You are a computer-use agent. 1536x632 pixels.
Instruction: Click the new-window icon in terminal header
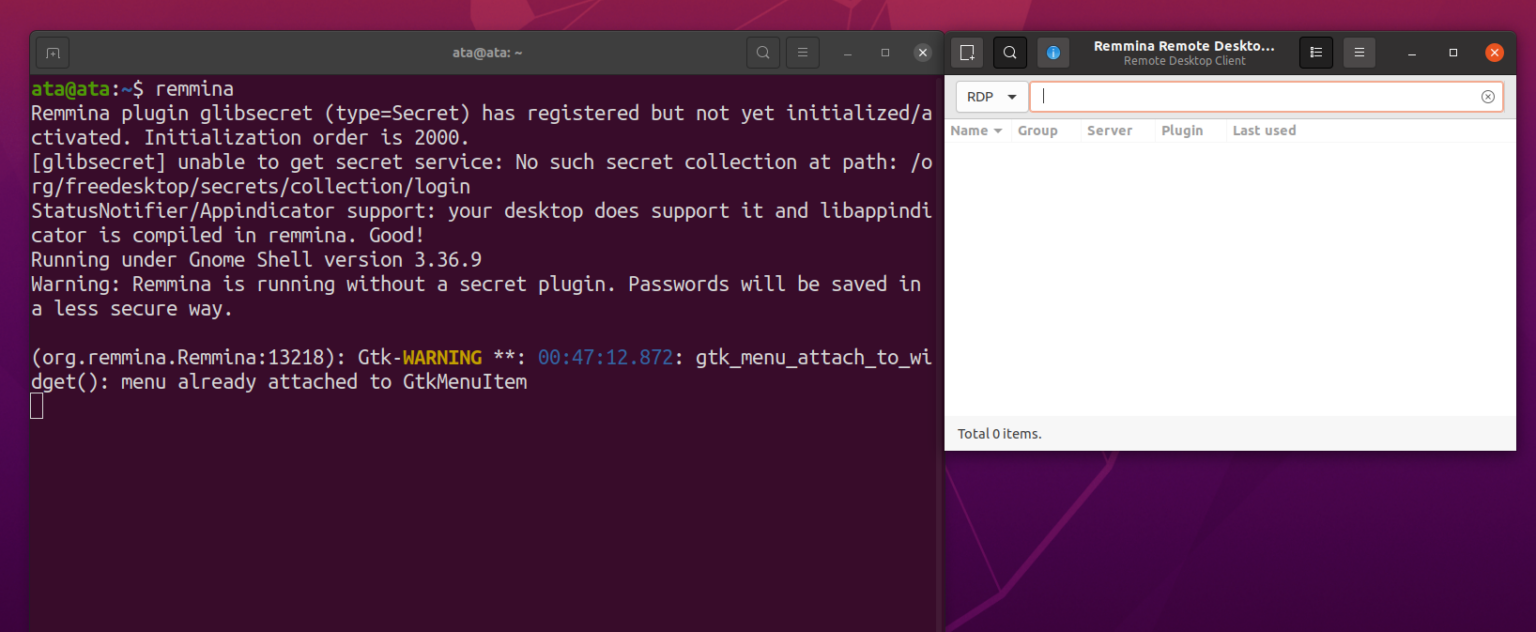point(52,52)
